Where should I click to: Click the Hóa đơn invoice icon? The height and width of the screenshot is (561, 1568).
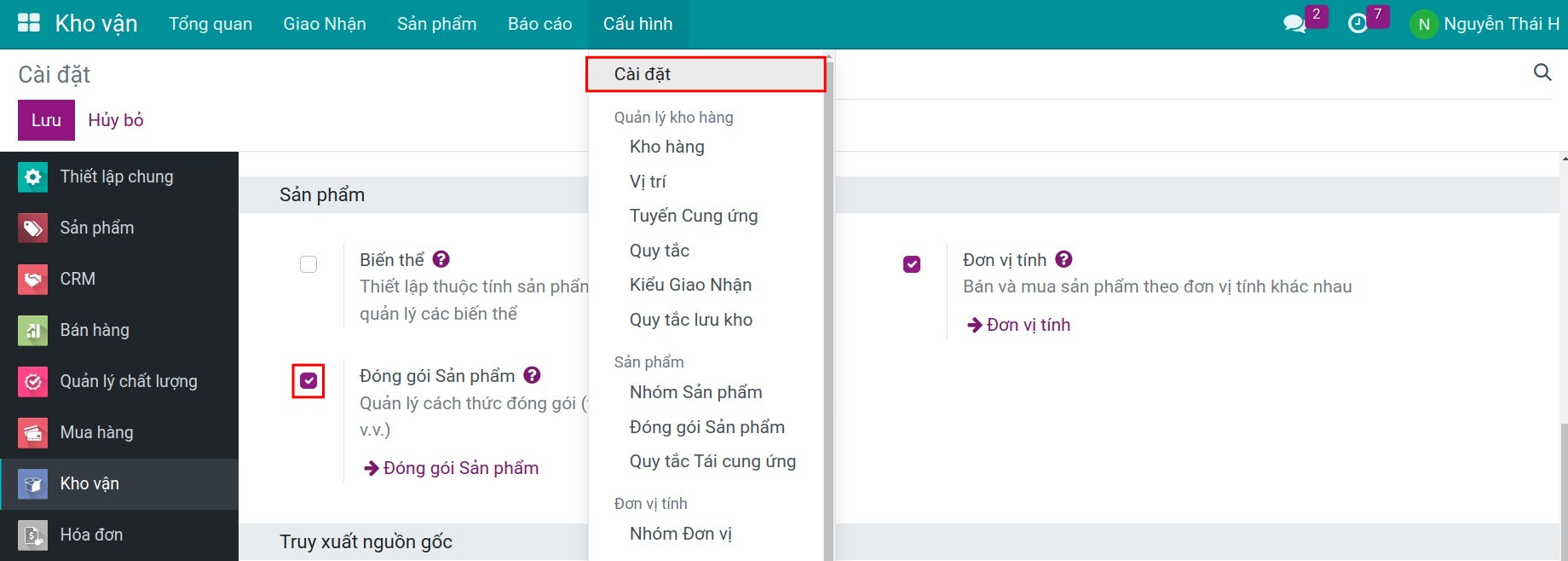(32, 535)
